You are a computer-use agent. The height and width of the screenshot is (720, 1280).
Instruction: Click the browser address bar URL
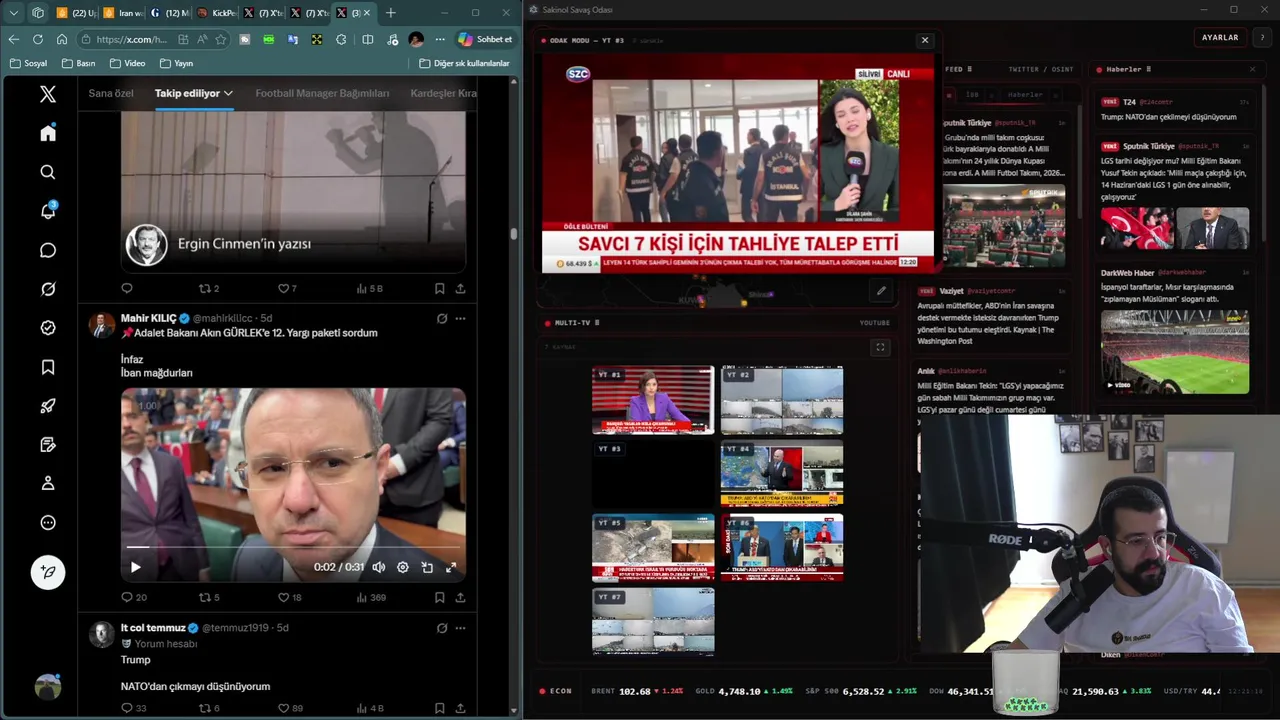(132, 39)
